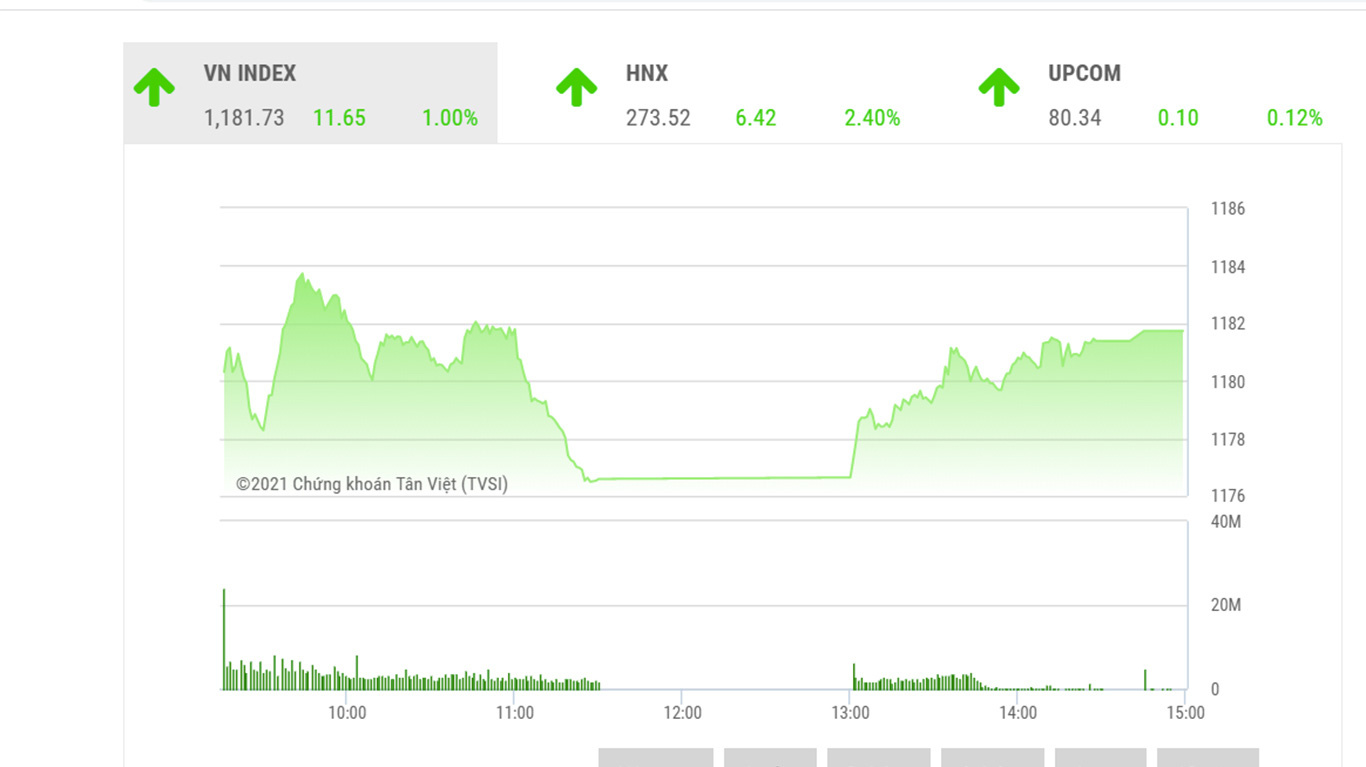This screenshot has width=1366, height=767.
Task: Click the morning price peak near 1184
Action: click(302, 275)
